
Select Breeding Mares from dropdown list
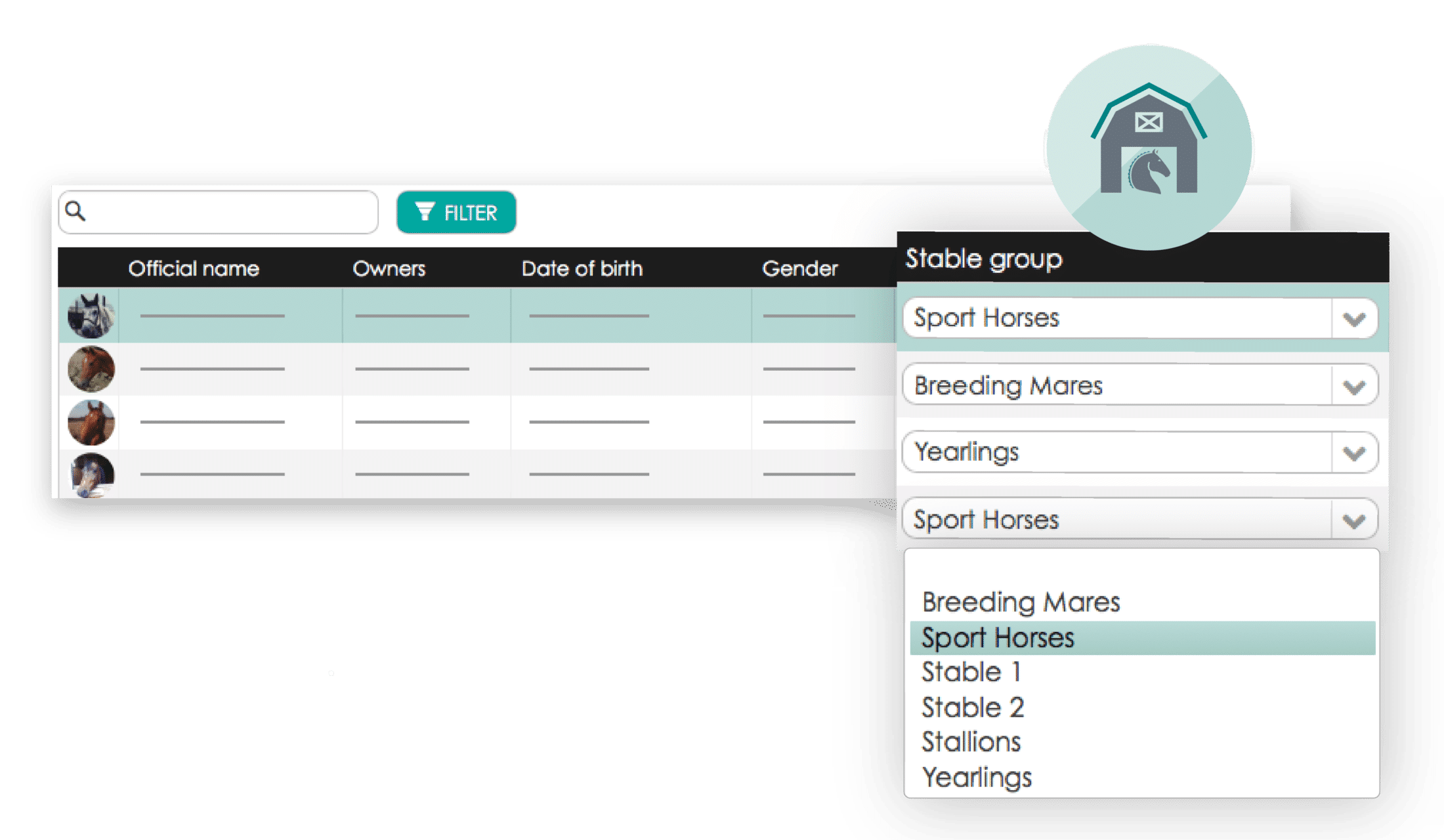(1021, 601)
